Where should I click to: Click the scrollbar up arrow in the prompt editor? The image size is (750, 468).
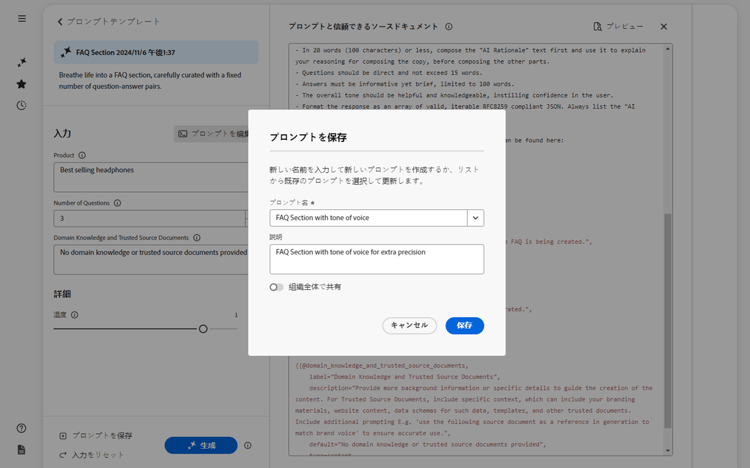(x=668, y=49)
